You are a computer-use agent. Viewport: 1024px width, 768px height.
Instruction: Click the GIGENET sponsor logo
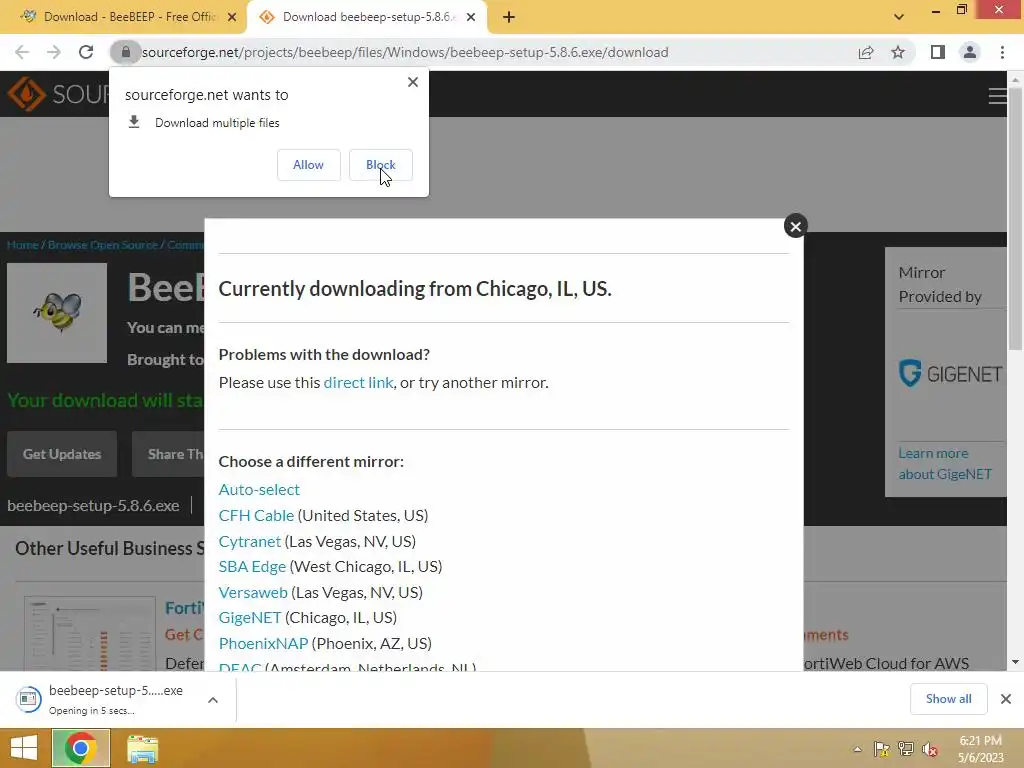click(950, 374)
